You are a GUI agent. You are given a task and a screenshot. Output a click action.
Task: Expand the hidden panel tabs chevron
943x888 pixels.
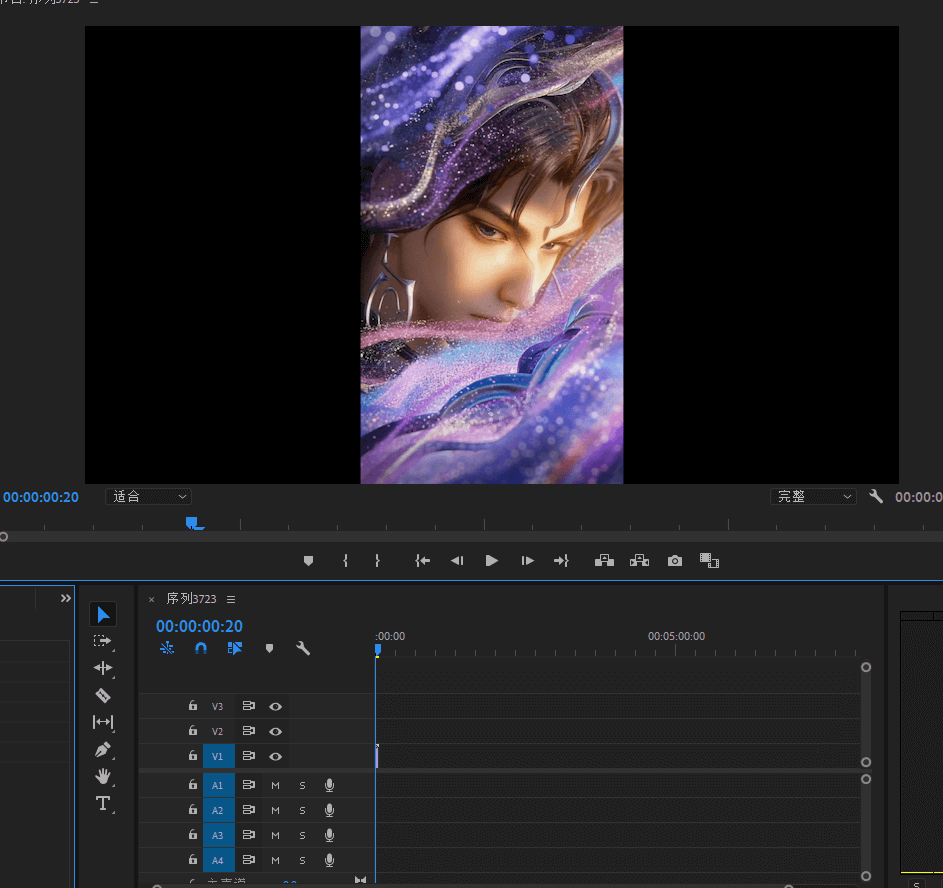click(x=66, y=598)
